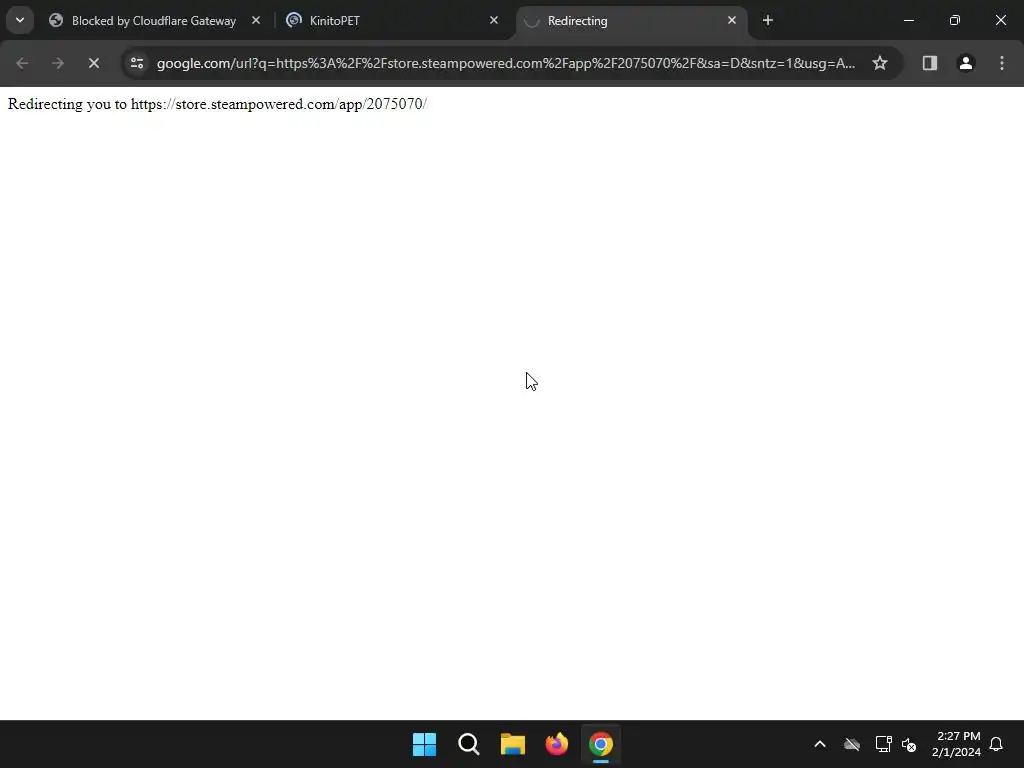Open Chrome's three-dot menu
Viewport: 1024px width, 768px height.
point(1002,63)
